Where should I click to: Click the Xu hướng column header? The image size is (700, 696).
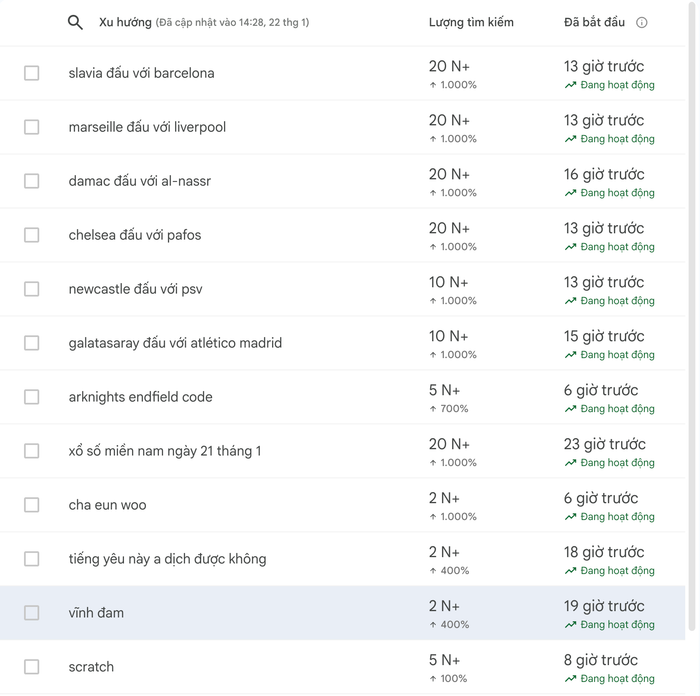[x=125, y=22]
